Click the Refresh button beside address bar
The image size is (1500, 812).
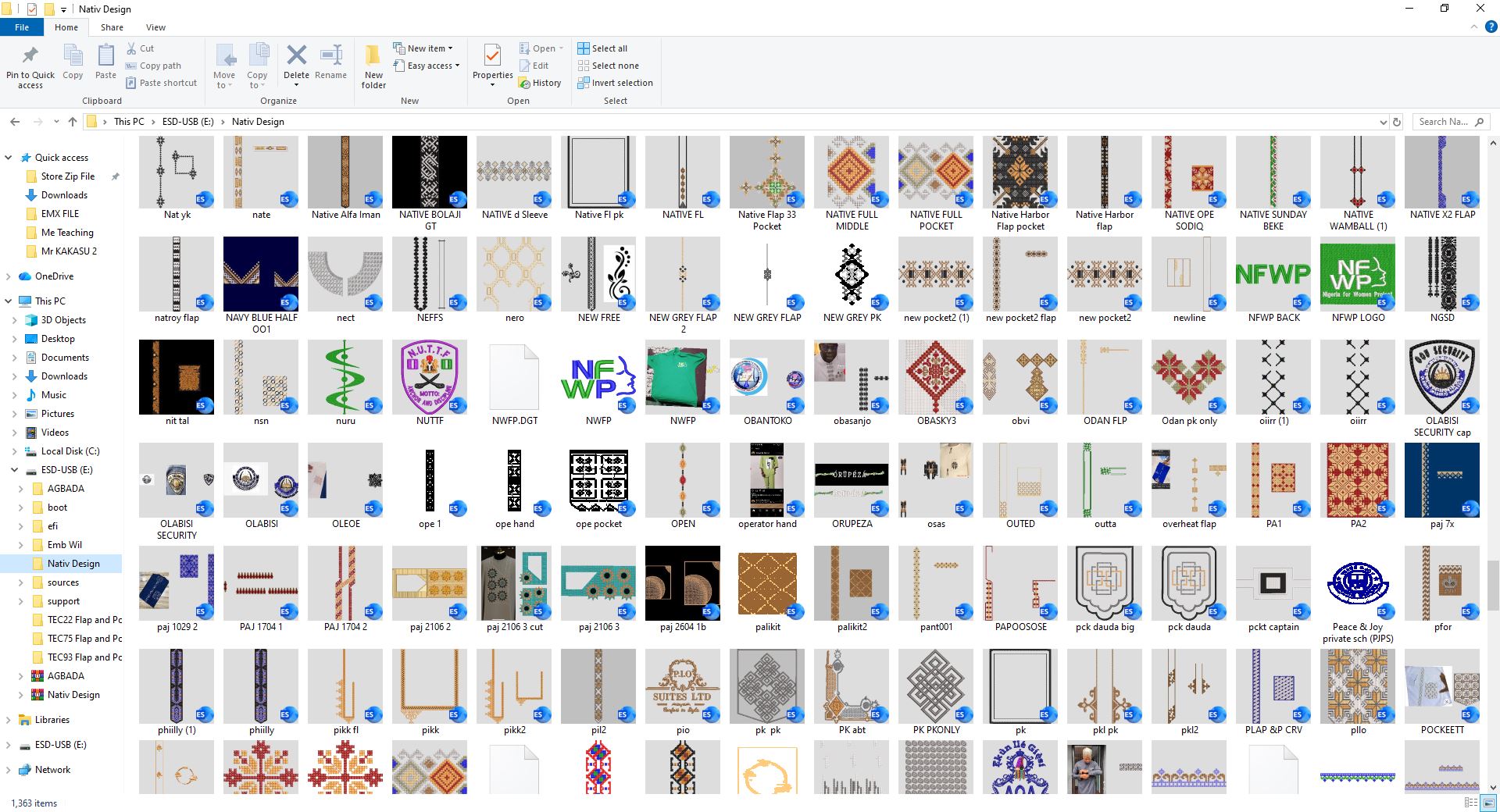click(x=1397, y=122)
